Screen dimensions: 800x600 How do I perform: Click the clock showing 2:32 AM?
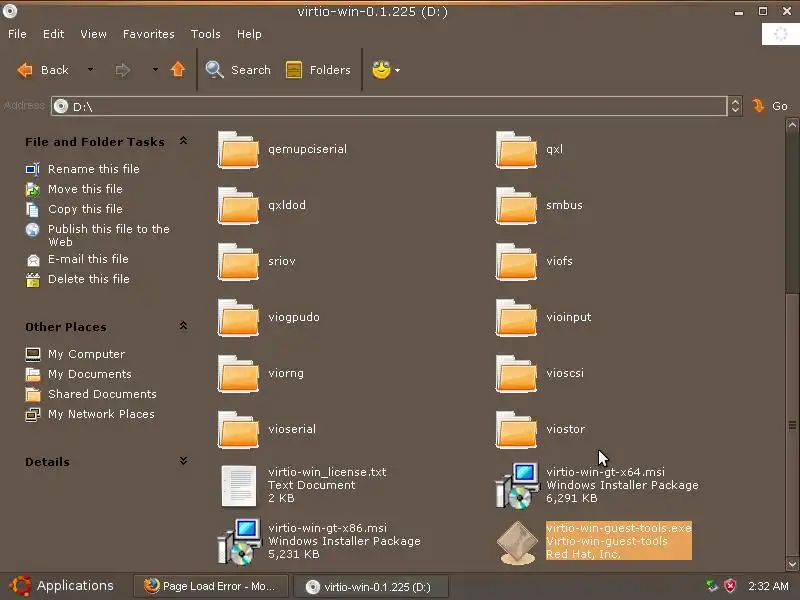(768, 586)
